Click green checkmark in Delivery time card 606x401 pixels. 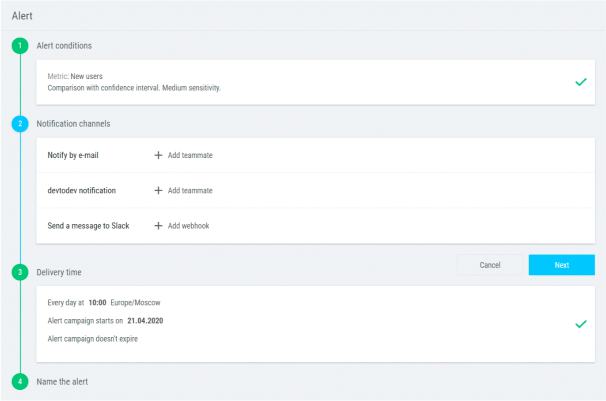pos(580,324)
